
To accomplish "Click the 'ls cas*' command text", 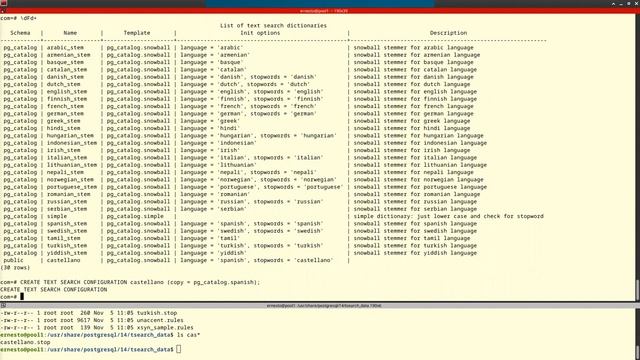I will [x=189, y=335].
